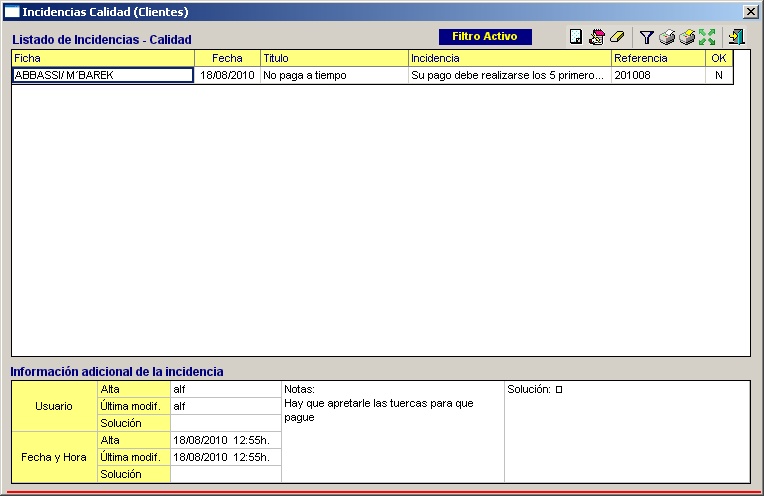Click the Usuario Última modif. value alf

(x=226, y=406)
